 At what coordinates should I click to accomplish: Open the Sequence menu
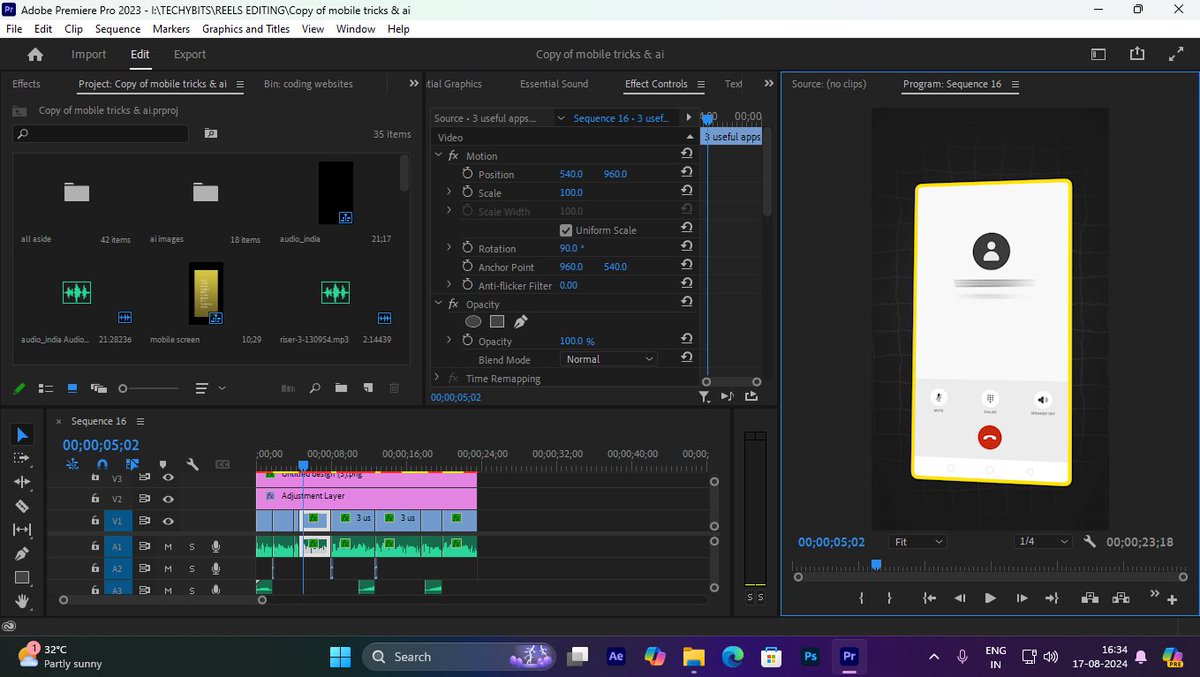pyautogui.click(x=118, y=29)
